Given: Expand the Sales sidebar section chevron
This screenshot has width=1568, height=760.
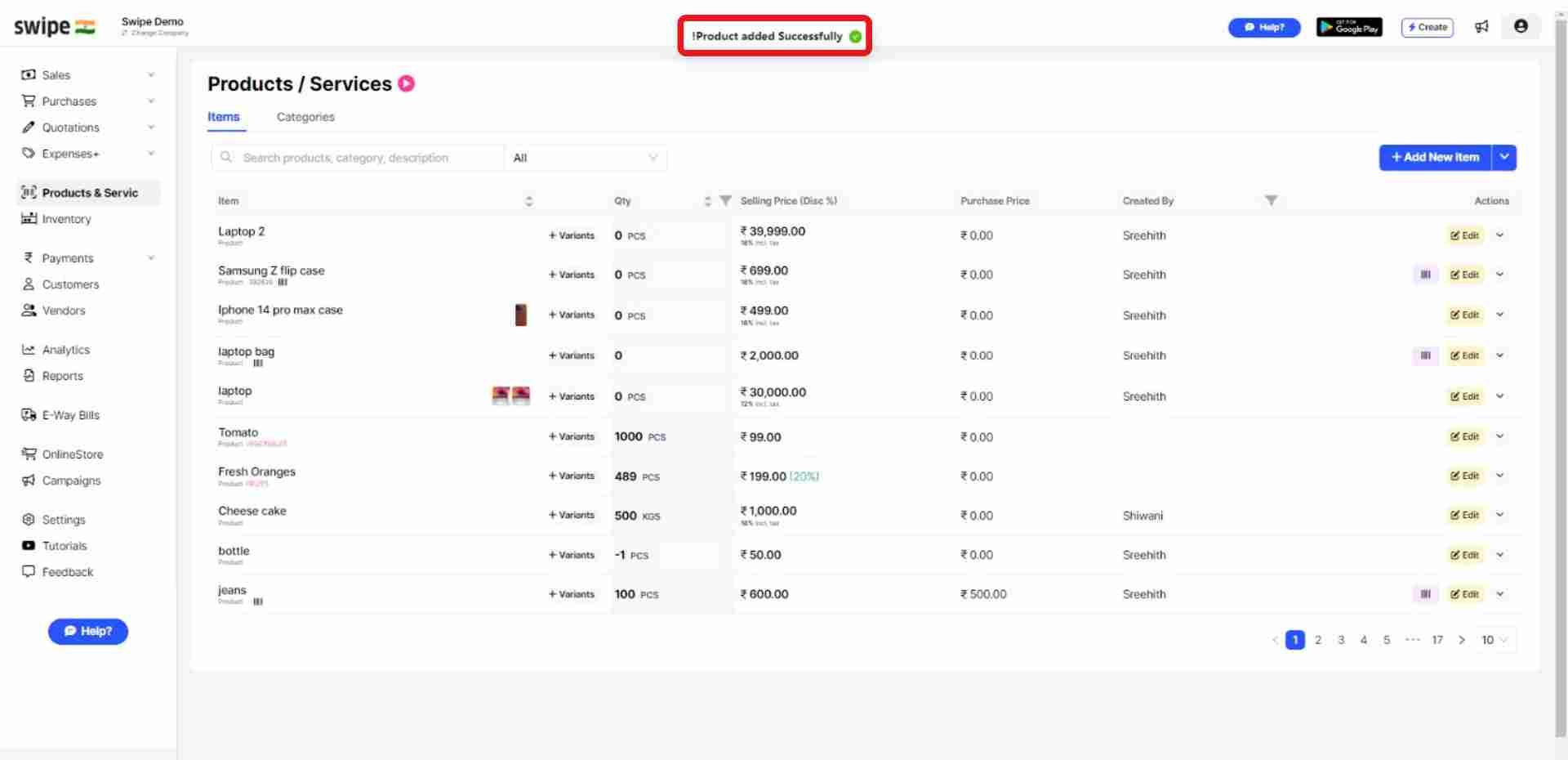Looking at the screenshot, I should point(151,75).
